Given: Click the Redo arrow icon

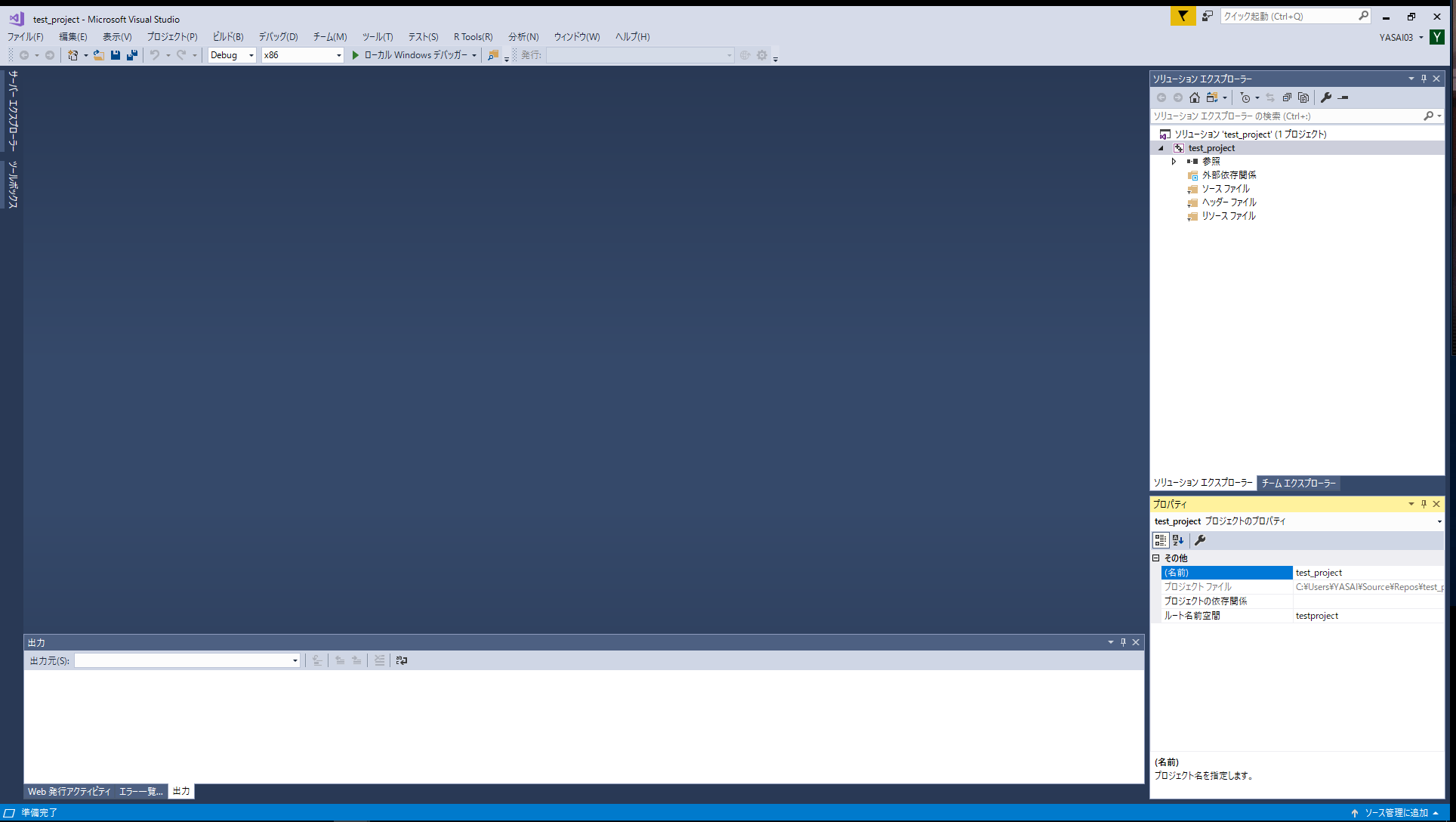Looking at the screenshot, I should pos(181,55).
